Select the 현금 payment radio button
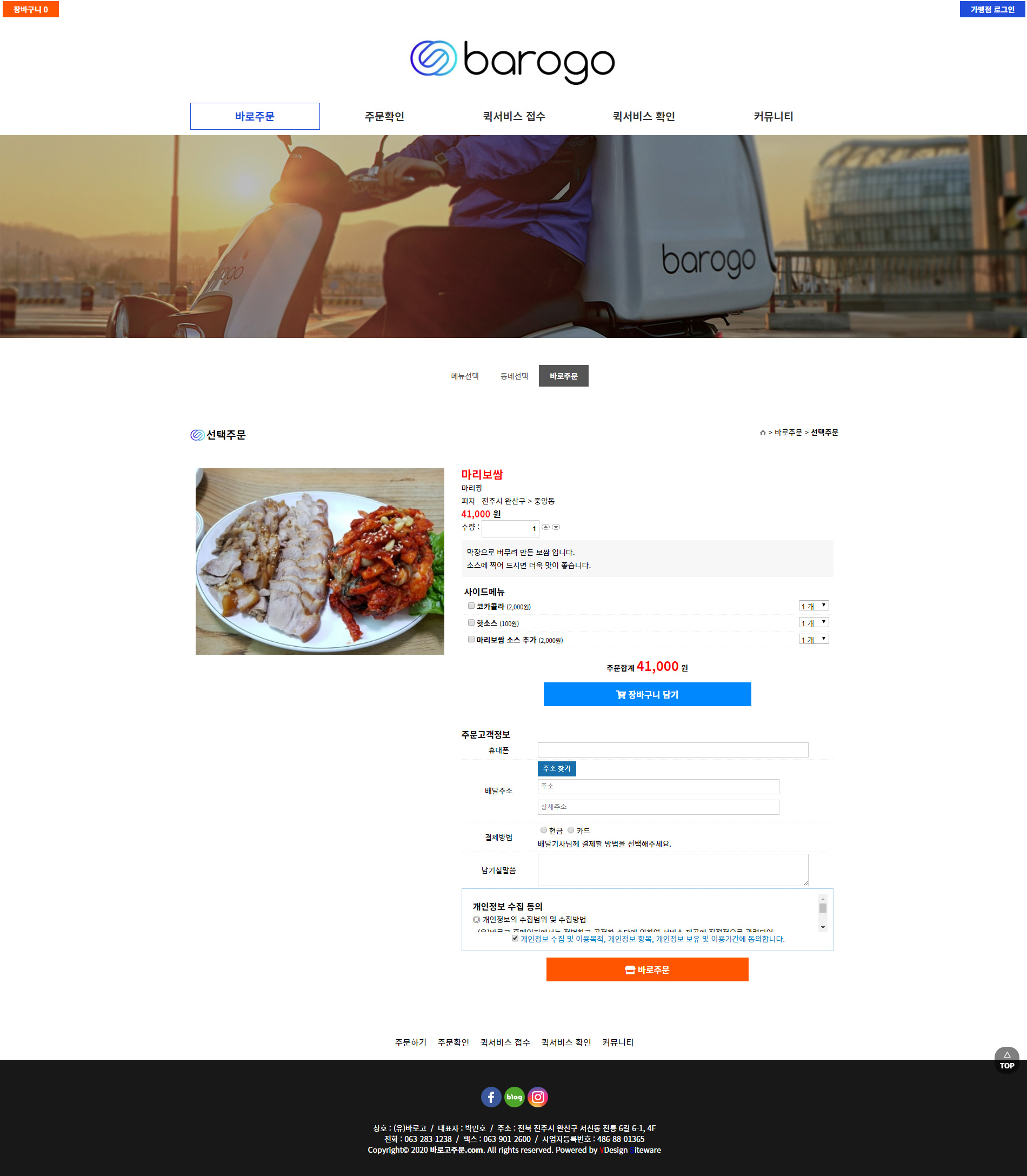The width and height of the screenshot is (1027, 1176). 543,829
